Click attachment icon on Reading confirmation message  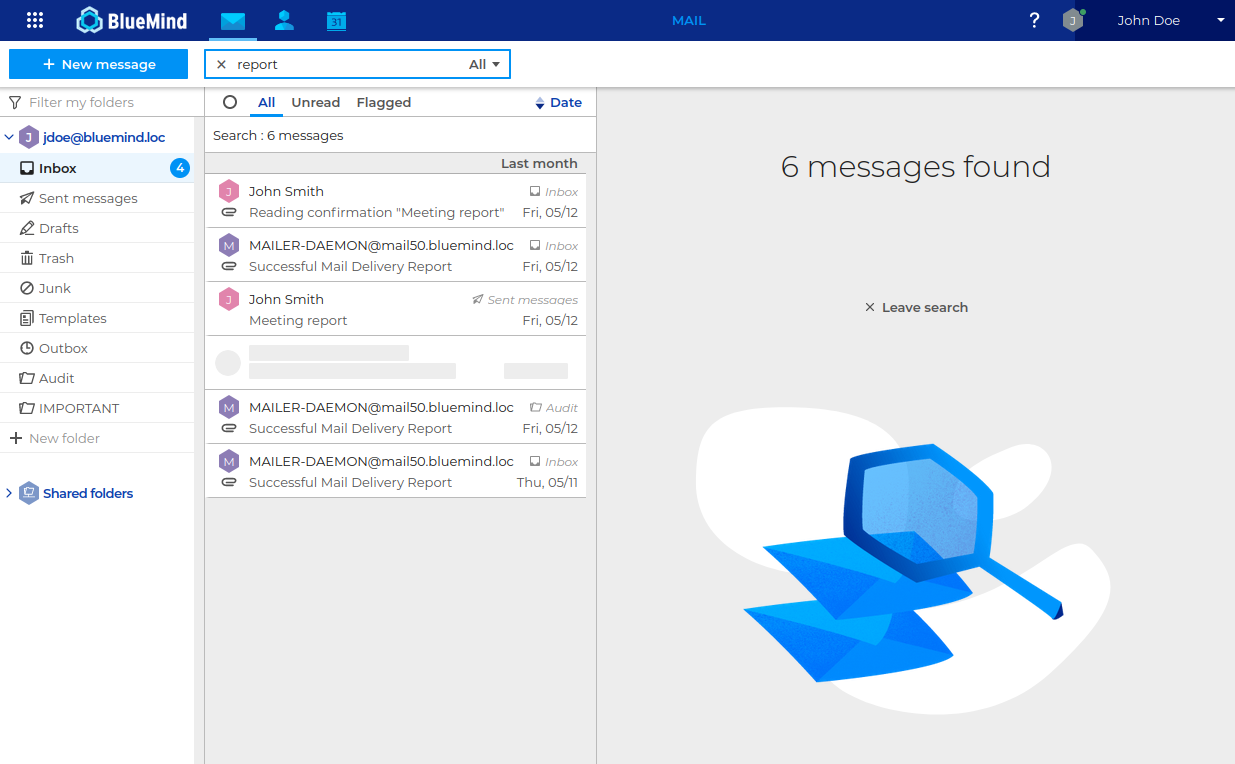229,213
